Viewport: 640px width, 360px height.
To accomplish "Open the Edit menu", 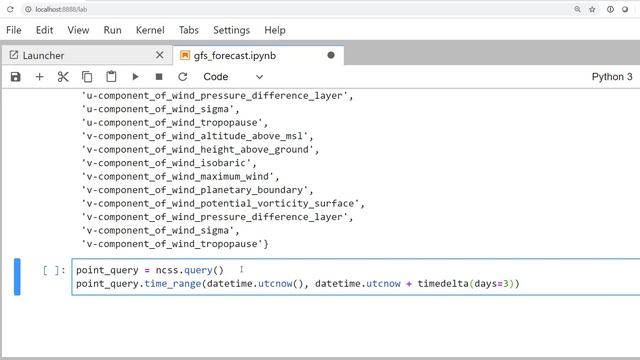I will 44,30.
